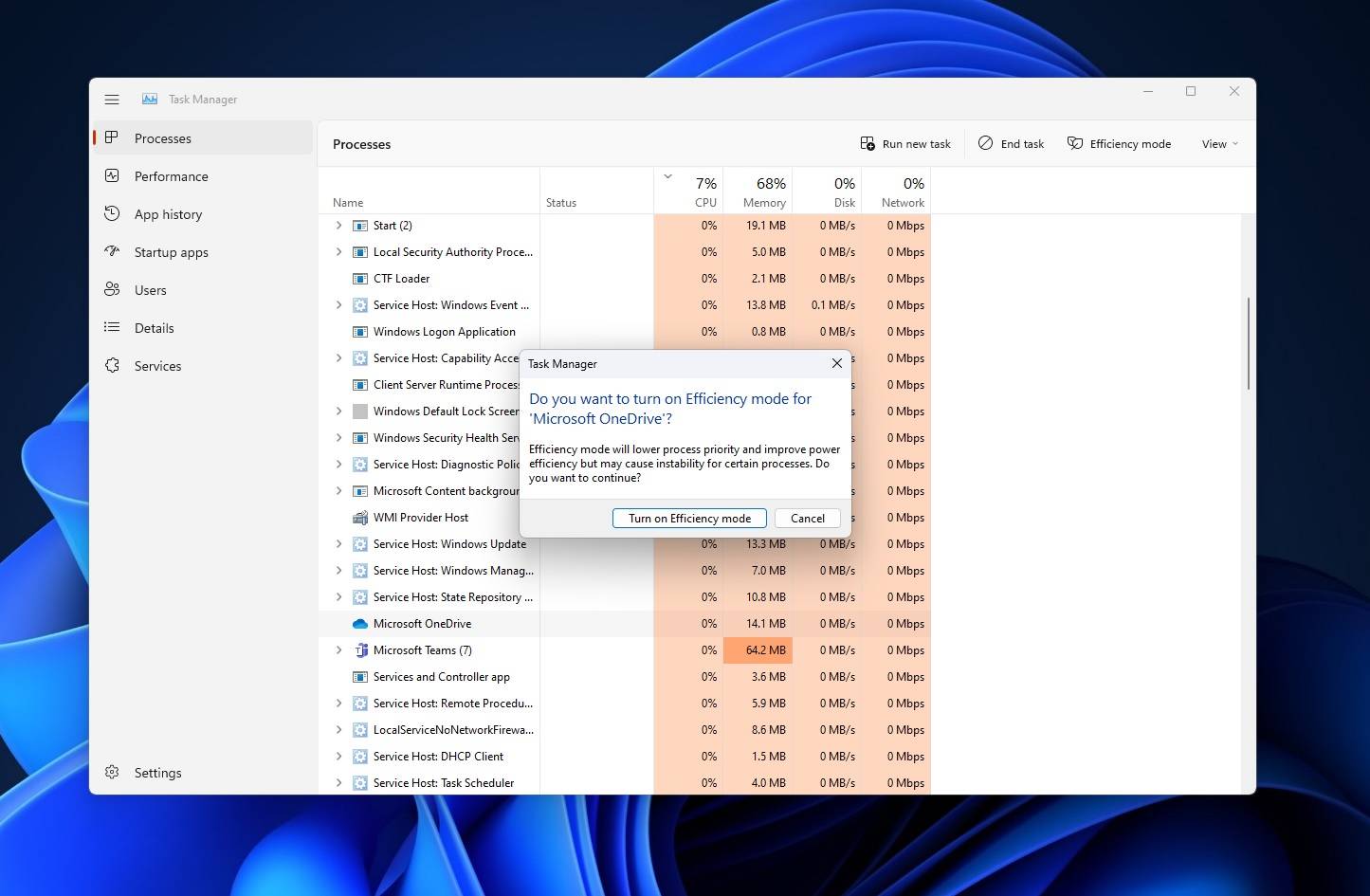Image resolution: width=1370 pixels, height=896 pixels.
Task: Select the Users sidebar icon
Action: [x=112, y=290]
